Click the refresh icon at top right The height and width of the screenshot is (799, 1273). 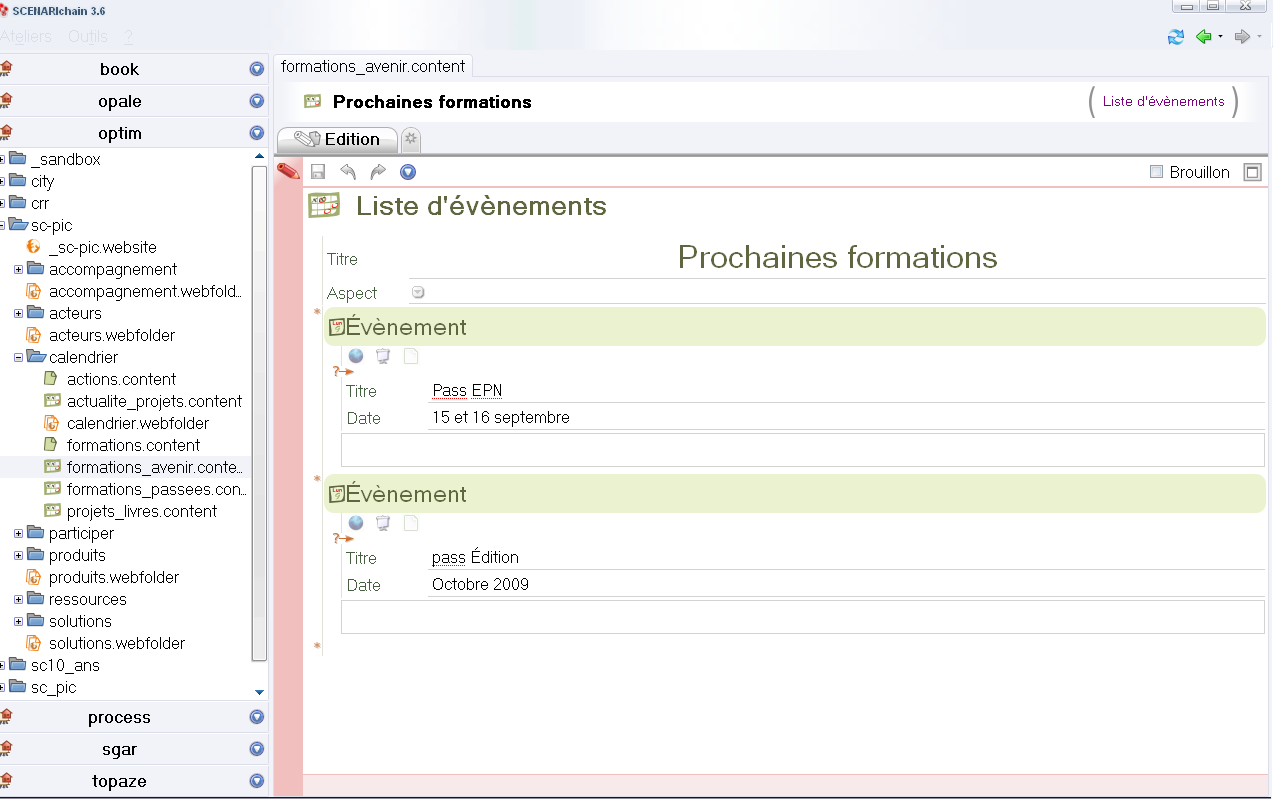(x=1176, y=37)
